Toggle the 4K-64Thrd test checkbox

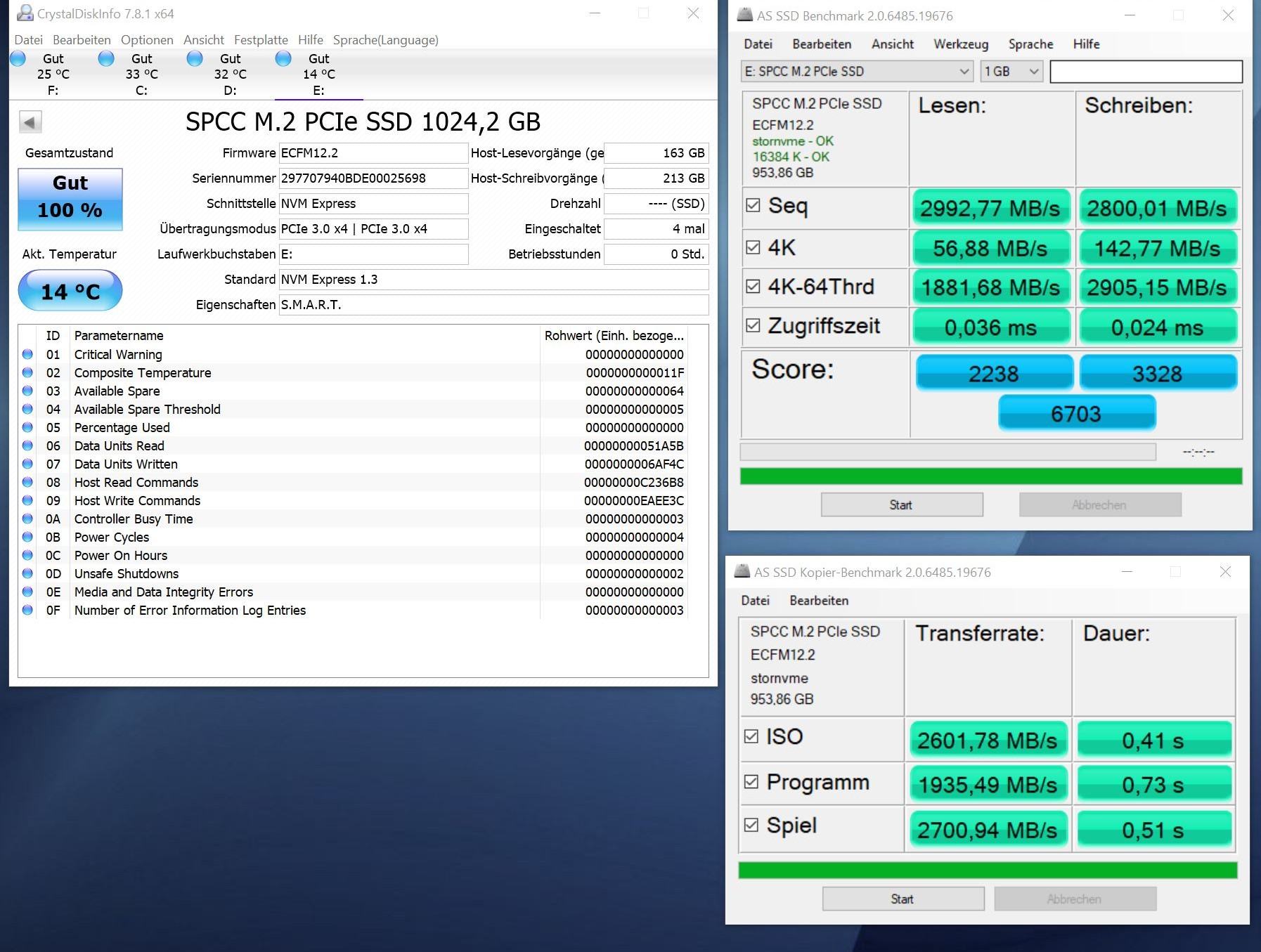pos(753,287)
